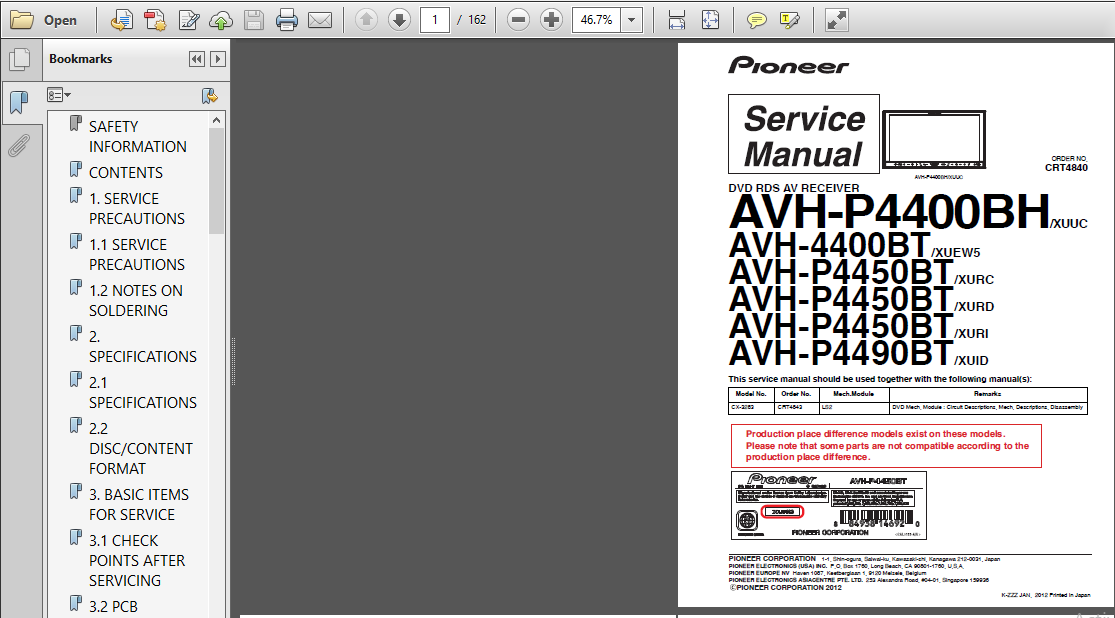Select the highlight text tool
The image size is (1115, 618).
[790, 20]
